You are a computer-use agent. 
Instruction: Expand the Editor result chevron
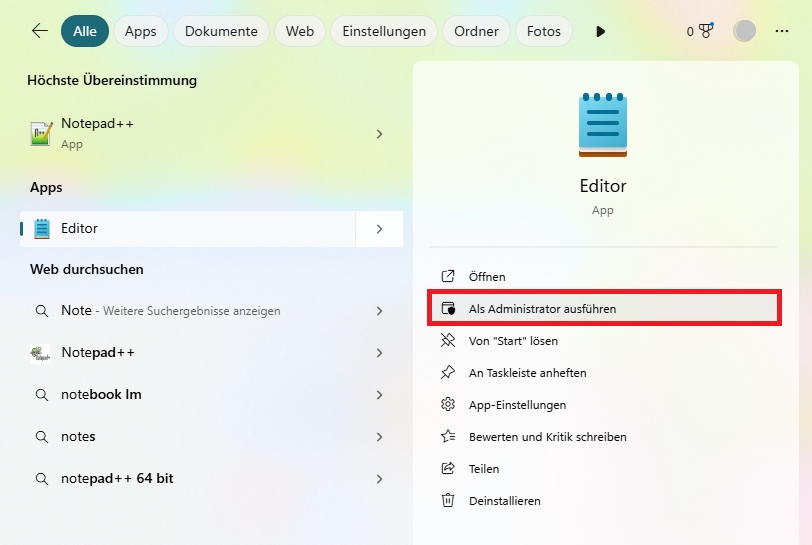[379, 229]
